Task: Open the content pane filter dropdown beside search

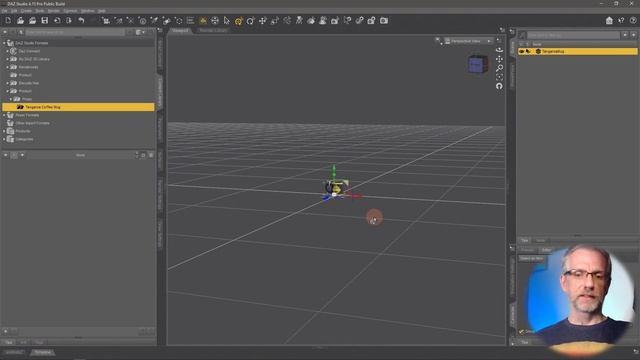Action: 141,32
